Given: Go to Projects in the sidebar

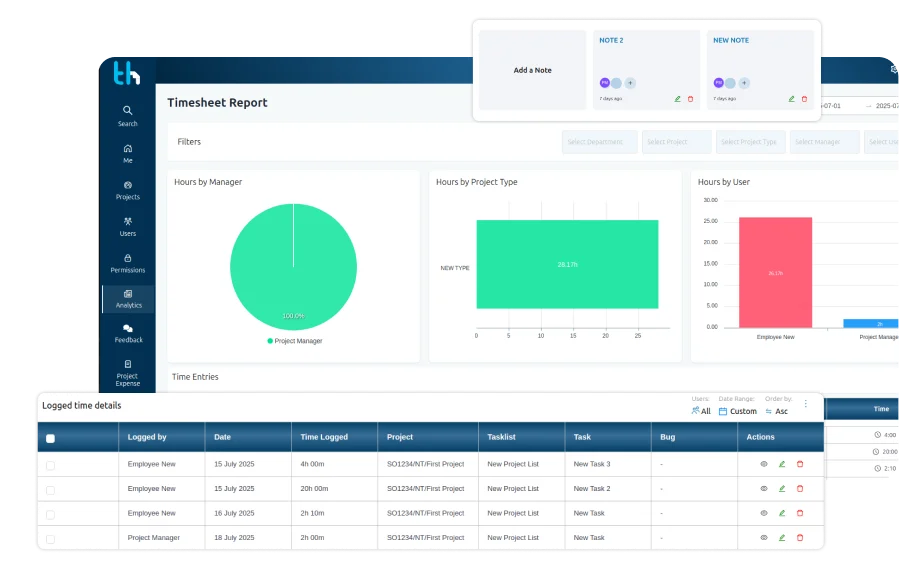Looking at the screenshot, I should click(128, 191).
